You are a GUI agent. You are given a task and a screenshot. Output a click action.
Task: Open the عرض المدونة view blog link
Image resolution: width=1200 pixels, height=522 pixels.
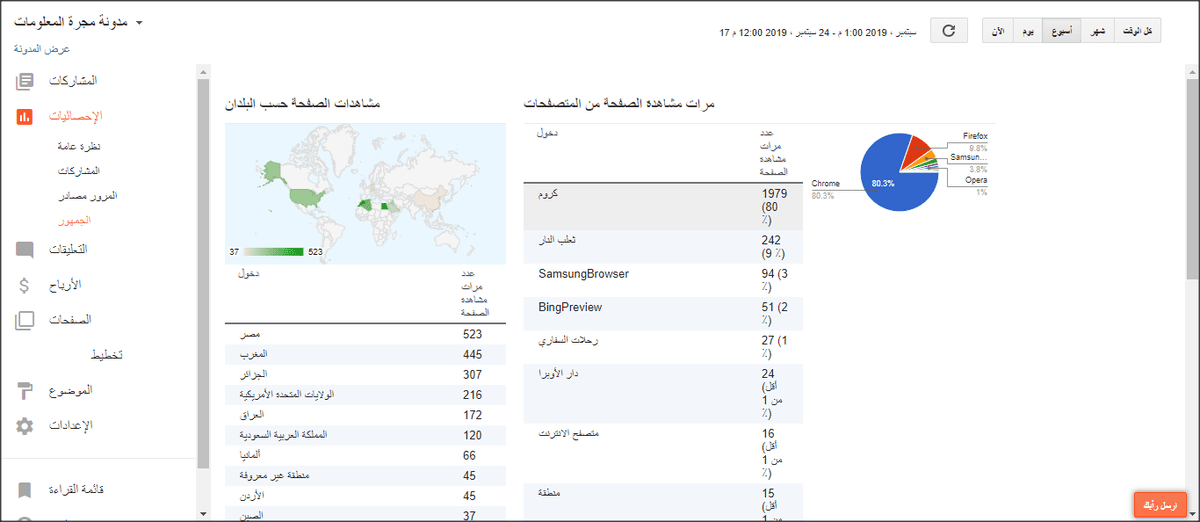(x=42, y=48)
